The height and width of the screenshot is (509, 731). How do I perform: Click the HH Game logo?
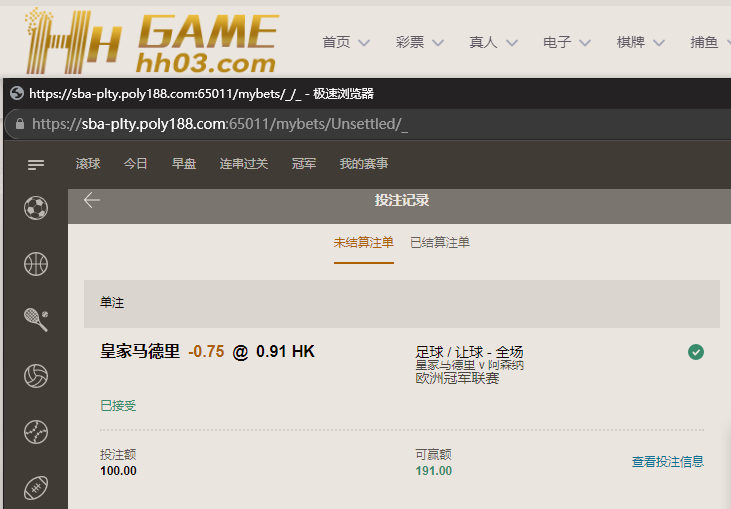pos(150,40)
